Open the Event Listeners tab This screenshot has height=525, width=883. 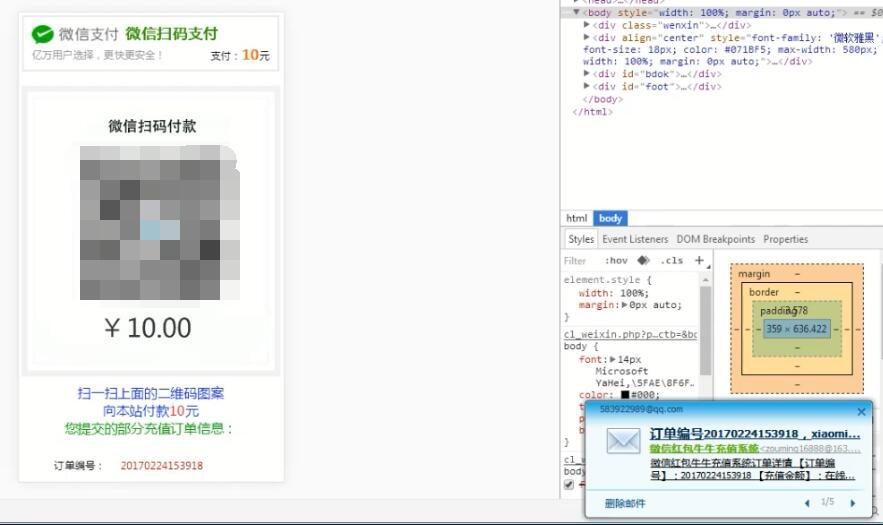pos(635,239)
